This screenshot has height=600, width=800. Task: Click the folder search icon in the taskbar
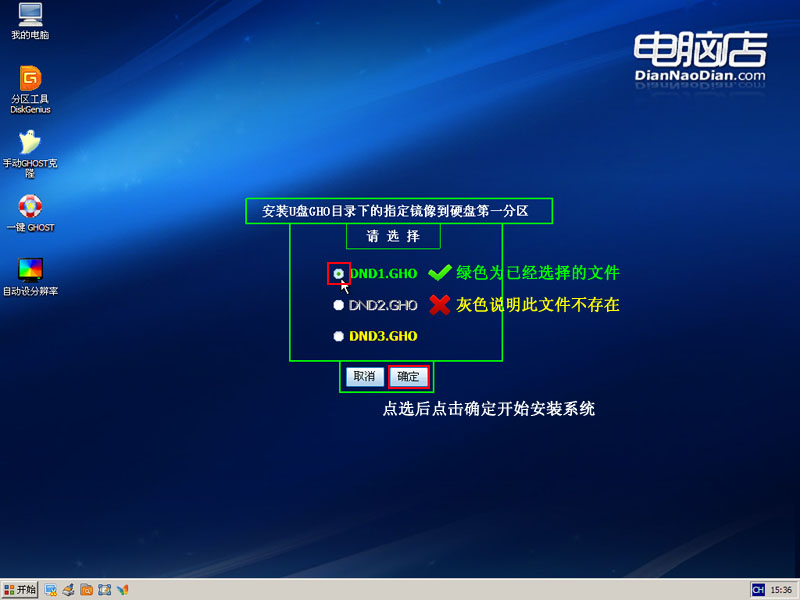click(86, 590)
